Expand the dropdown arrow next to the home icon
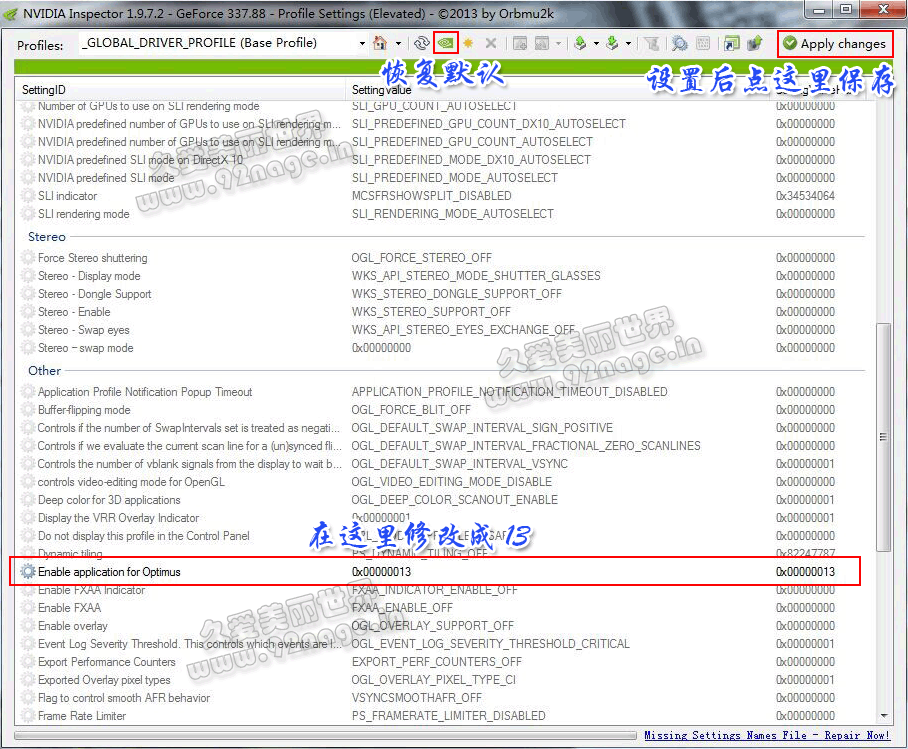Screen dimensions: 908x749 click(x=398, y=43)
